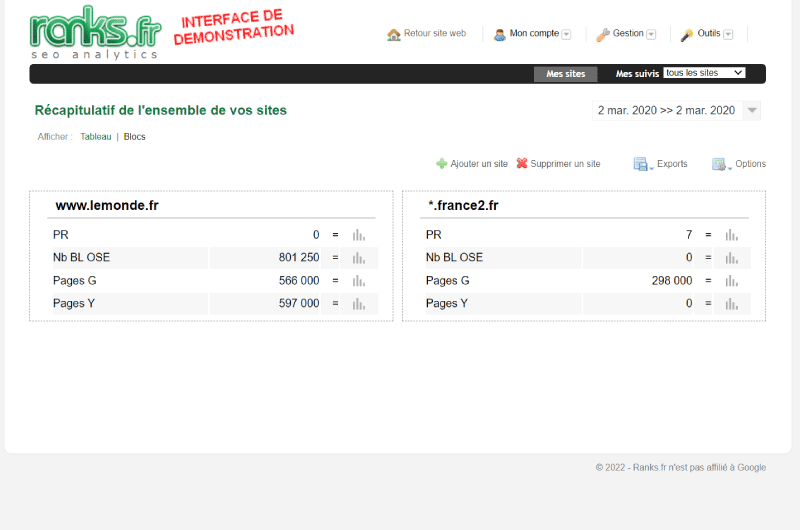Screen dimensions: 800x530
Task: Open the Gestion menu
Action: tap(628, 33)
